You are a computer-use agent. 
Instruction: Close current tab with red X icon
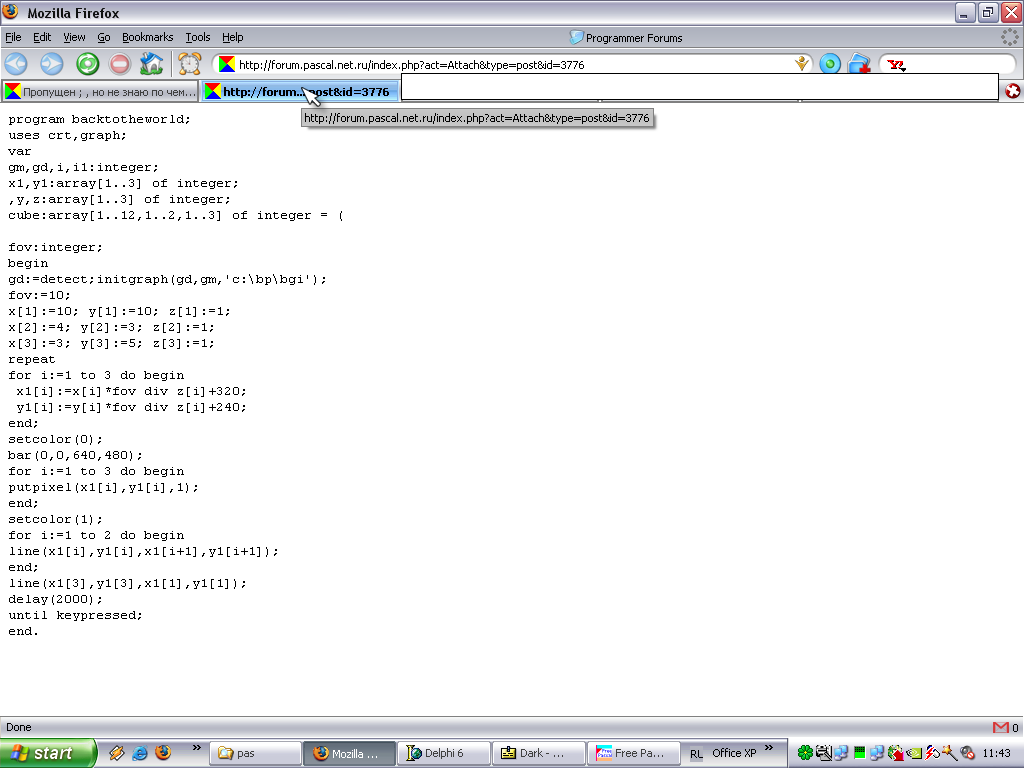1012,91
